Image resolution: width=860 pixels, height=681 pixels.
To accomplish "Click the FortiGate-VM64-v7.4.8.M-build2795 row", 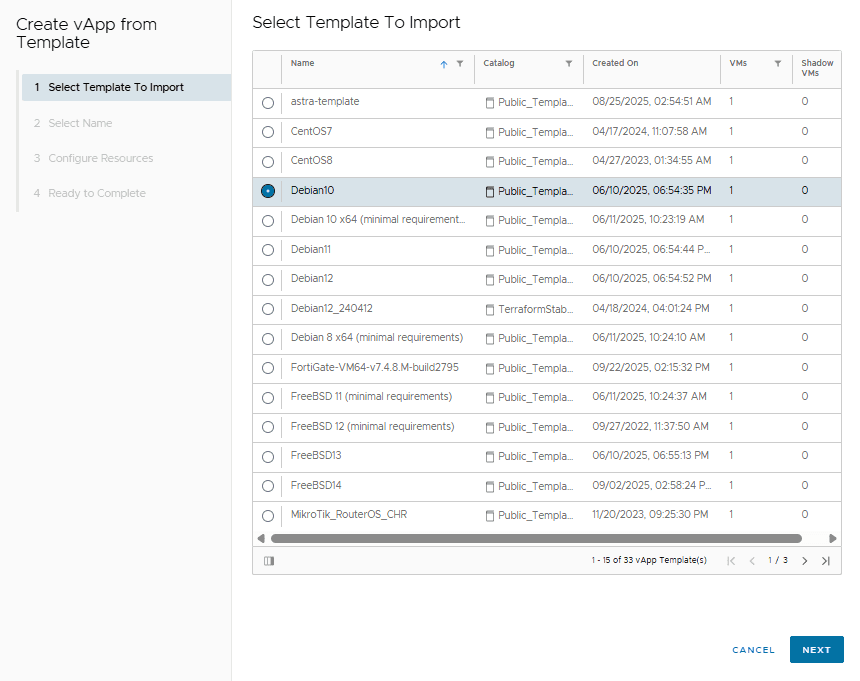I will [x=547, y=368].
